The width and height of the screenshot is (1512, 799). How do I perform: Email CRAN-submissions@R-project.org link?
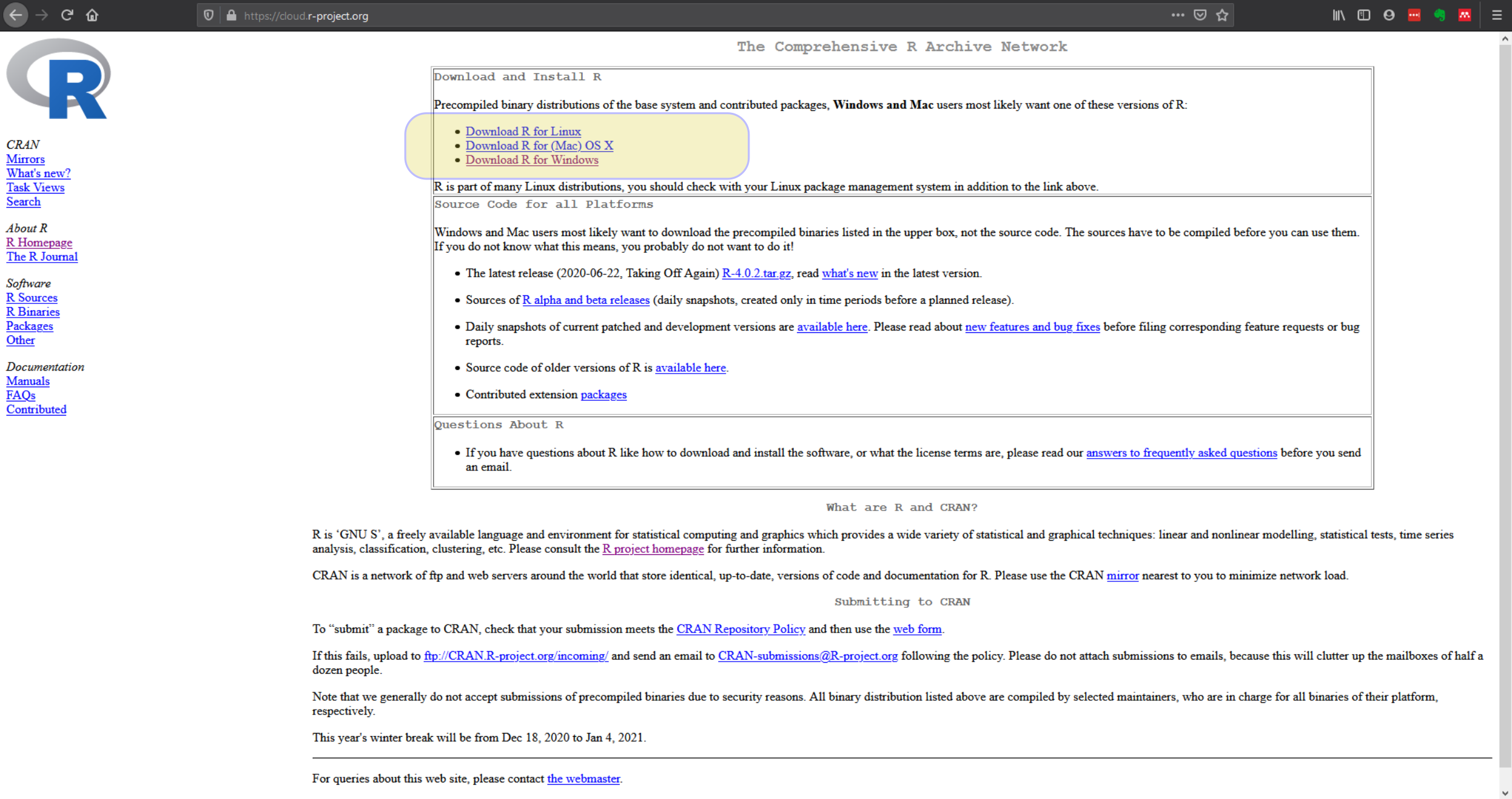[x=808, y=656]
